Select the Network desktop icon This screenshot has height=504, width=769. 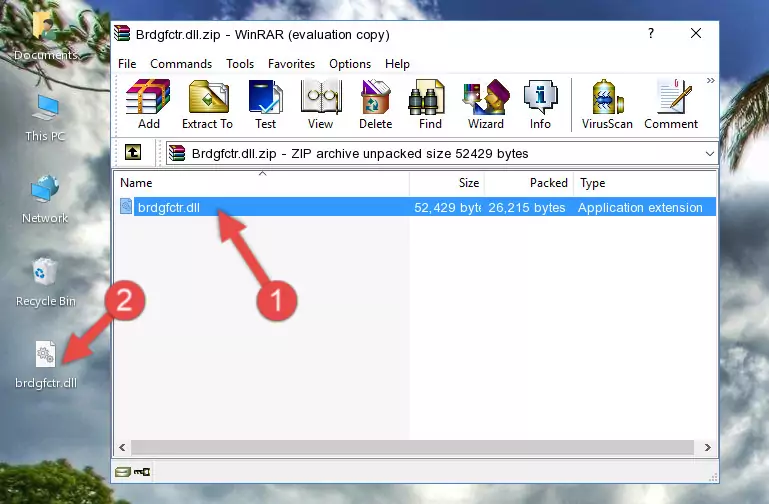pos(45,199)
